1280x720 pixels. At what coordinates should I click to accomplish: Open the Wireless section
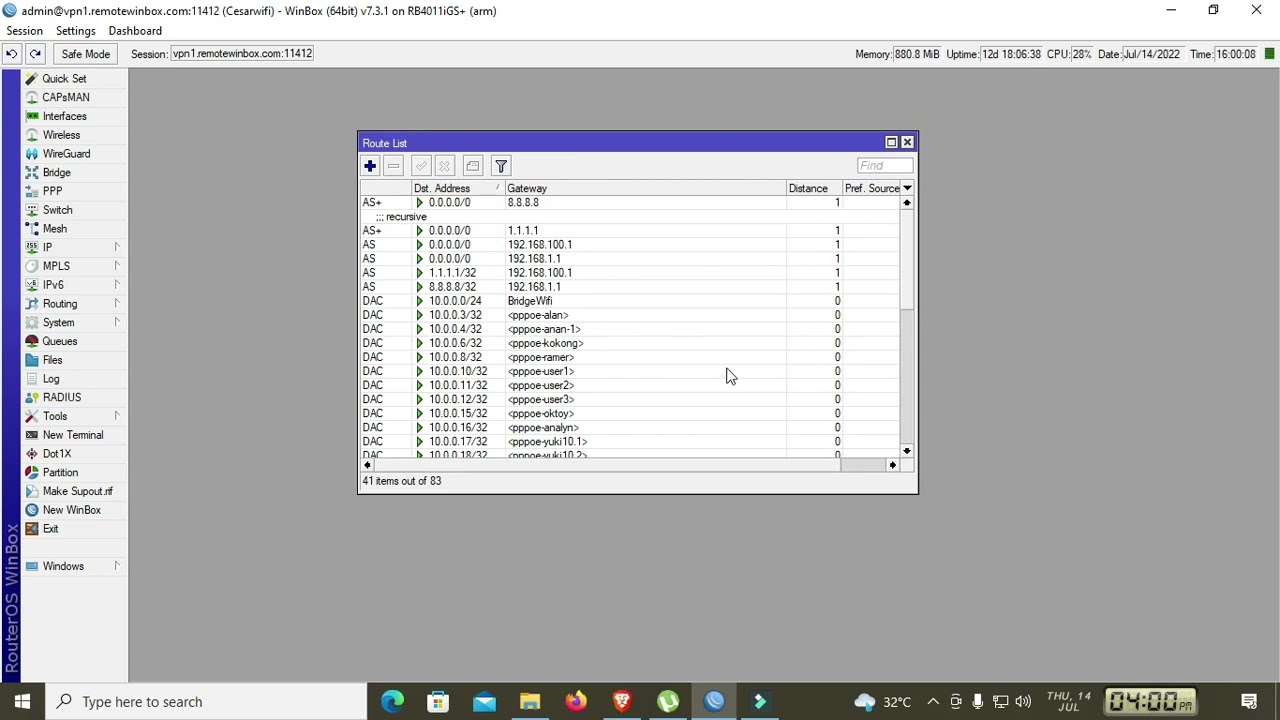(61, 135)
